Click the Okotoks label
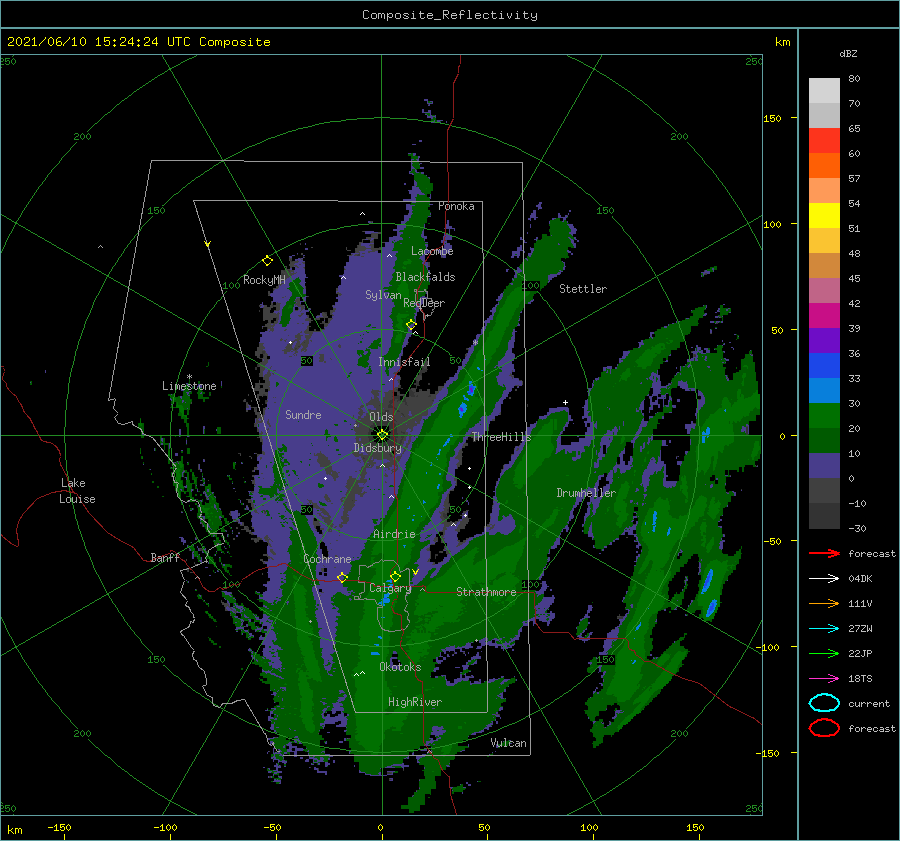The width and height of the screenshot is (900, 841). (x=400, y=667)
